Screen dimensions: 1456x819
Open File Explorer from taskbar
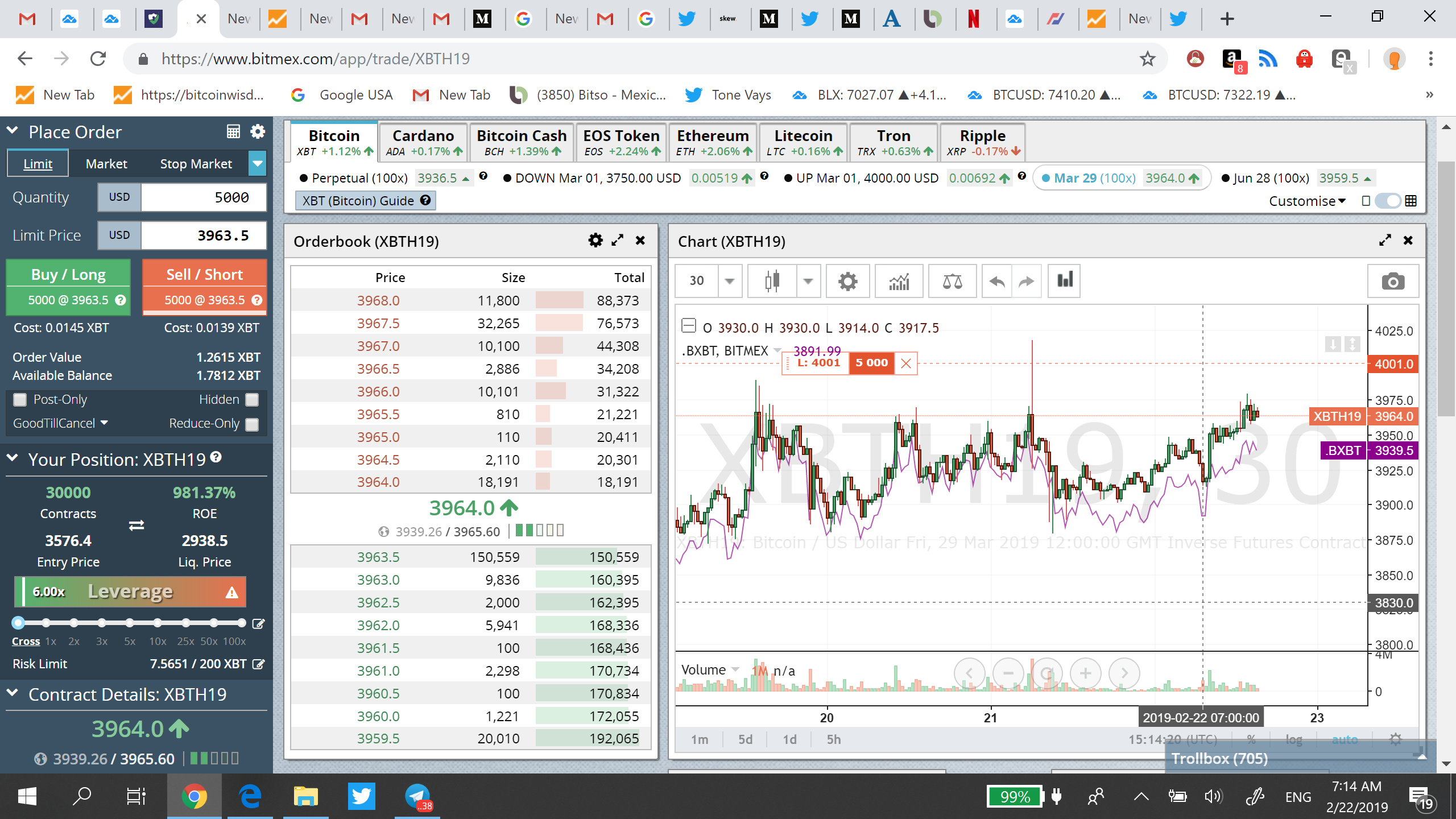click(x=306, y=796)
